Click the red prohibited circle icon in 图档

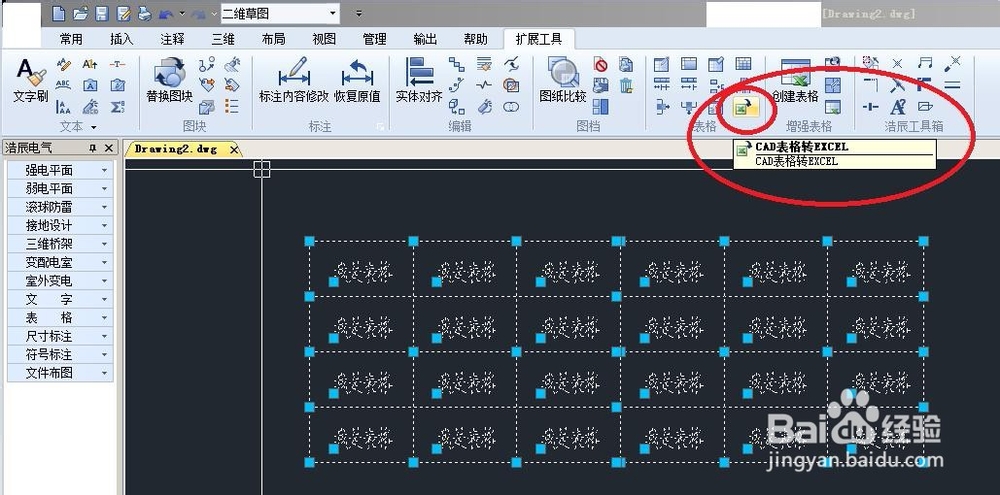(600, 64)
